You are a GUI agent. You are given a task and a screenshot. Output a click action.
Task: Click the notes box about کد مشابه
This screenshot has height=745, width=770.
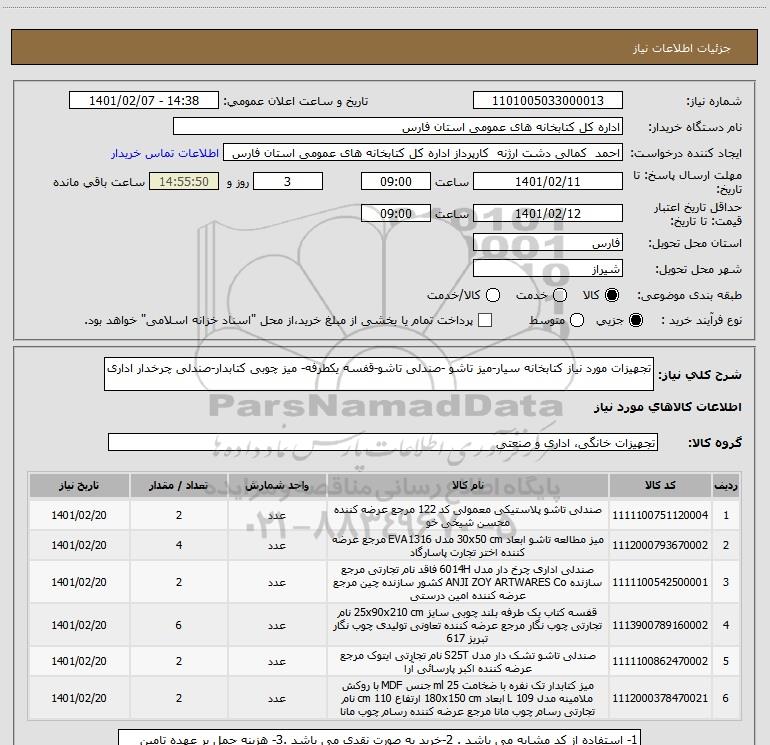(380, 738)
